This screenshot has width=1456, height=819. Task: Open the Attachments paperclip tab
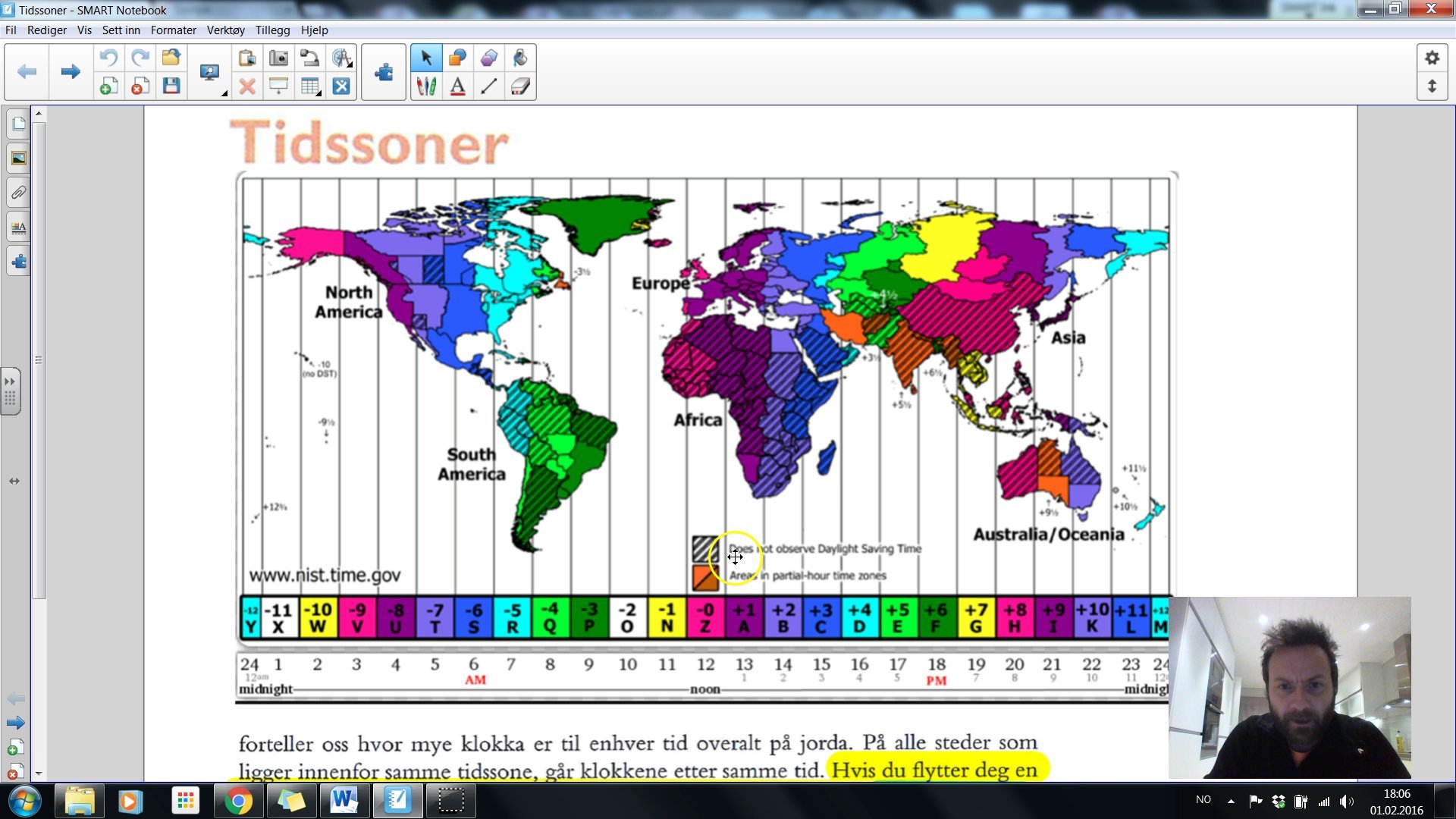click(17, 193)
